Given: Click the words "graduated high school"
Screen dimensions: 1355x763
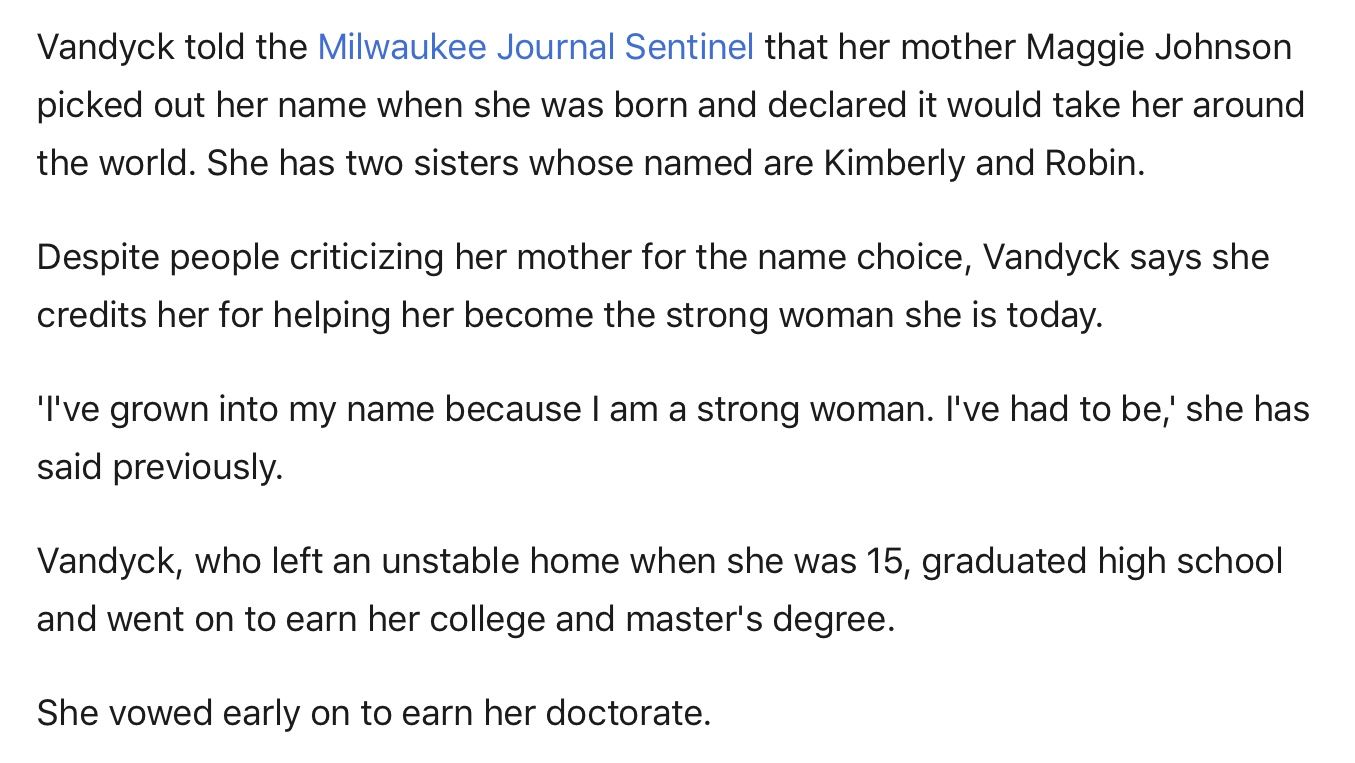Looking at the screenshot, I should [x=1101, y=561].
